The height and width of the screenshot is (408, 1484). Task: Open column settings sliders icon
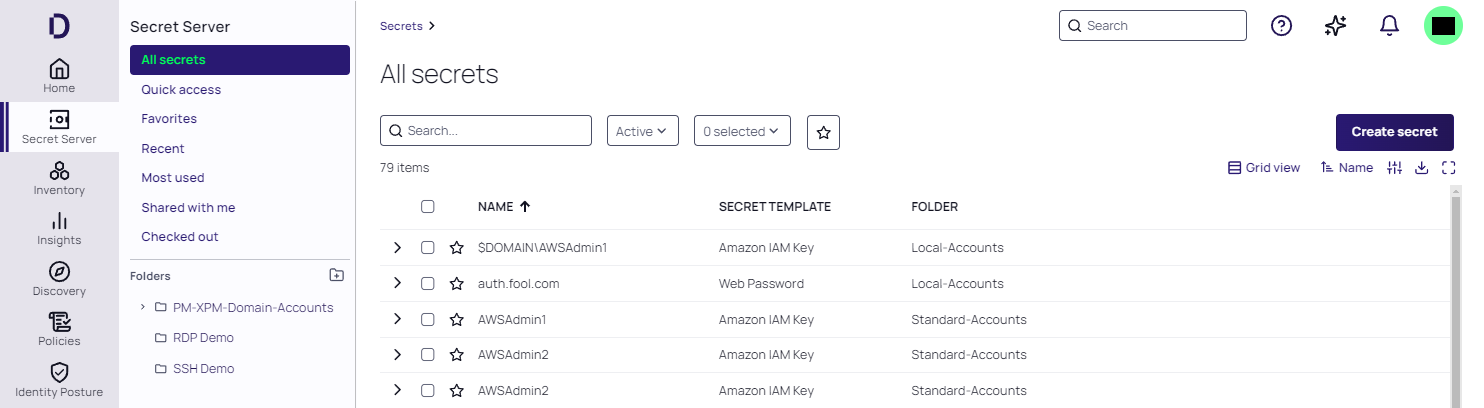tap(1395, 168)
